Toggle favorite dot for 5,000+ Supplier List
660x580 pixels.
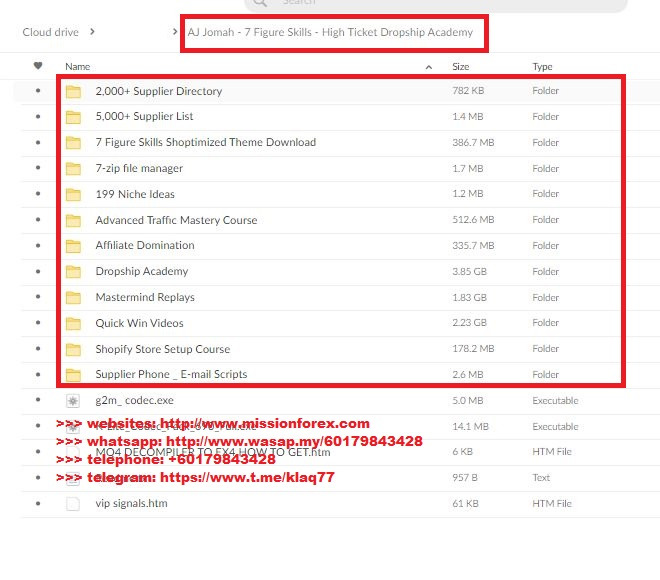pos(38,117)
